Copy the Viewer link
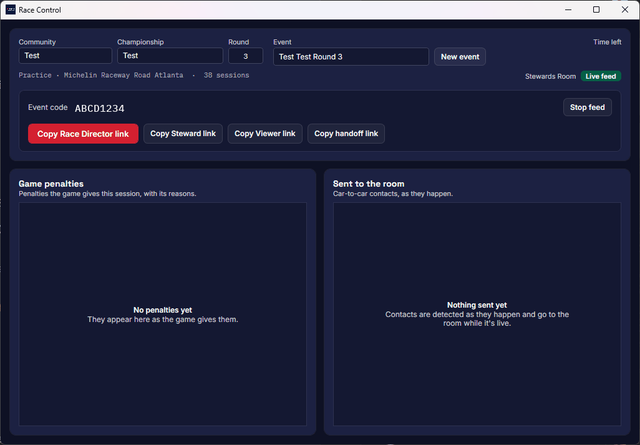This screenshot has width=640, height=445. 265,134
